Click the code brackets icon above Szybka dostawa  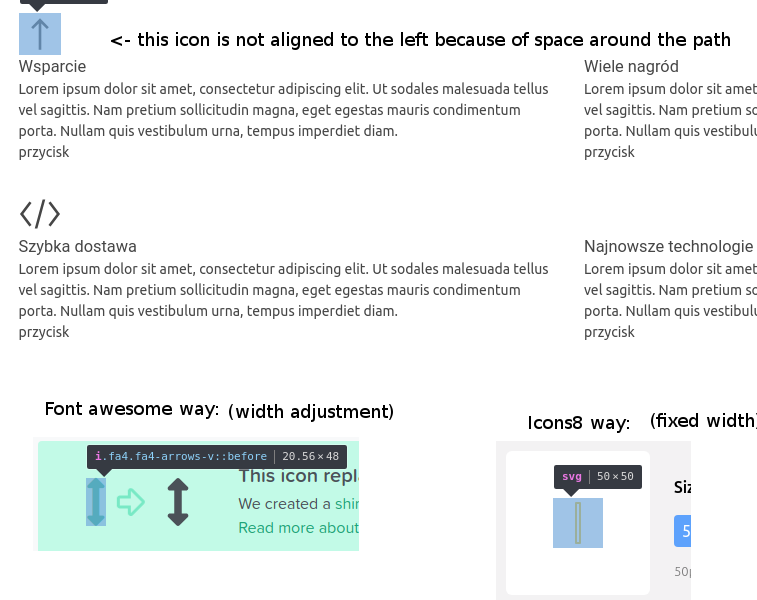pyautogui.click(x=40, y=214)
